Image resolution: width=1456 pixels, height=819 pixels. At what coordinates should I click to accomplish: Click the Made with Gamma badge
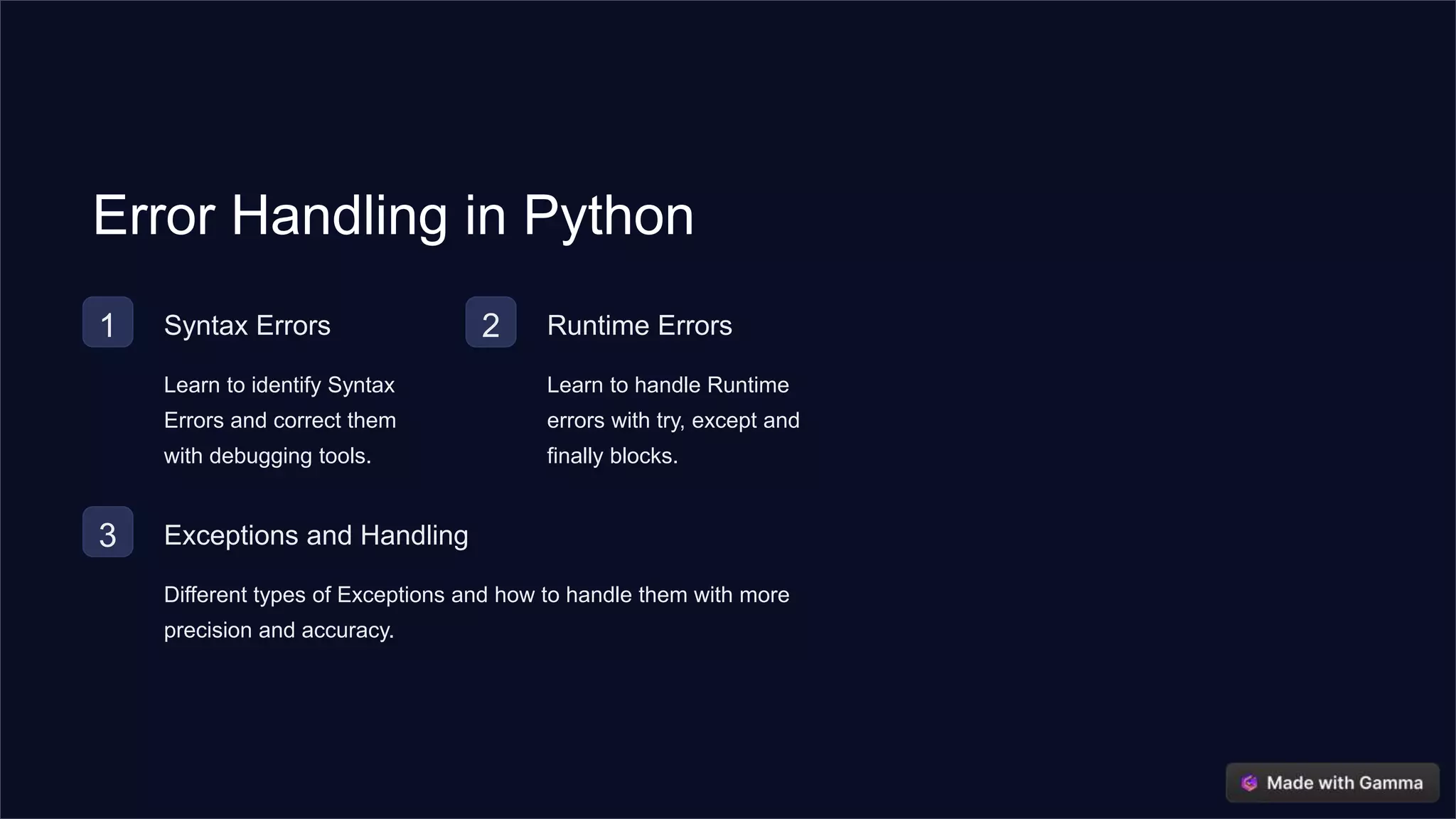[x=1332, y=783]
